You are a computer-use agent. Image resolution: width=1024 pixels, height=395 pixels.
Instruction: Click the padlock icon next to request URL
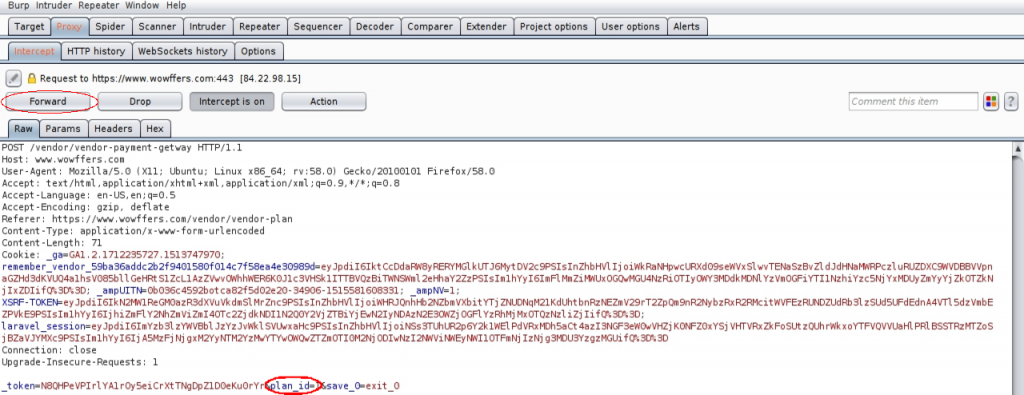click(31, 78)
